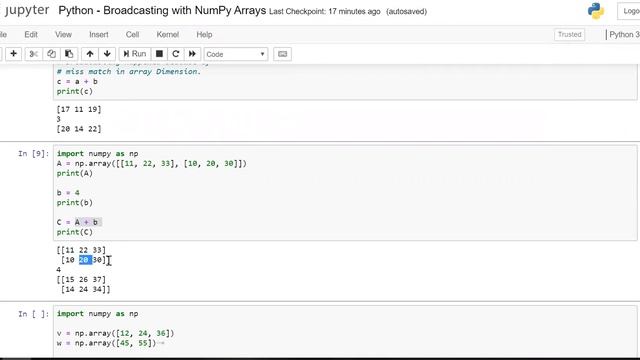
Task: Move selected cell up arrow
Action: pyautogui.click(x=90, y=54)
